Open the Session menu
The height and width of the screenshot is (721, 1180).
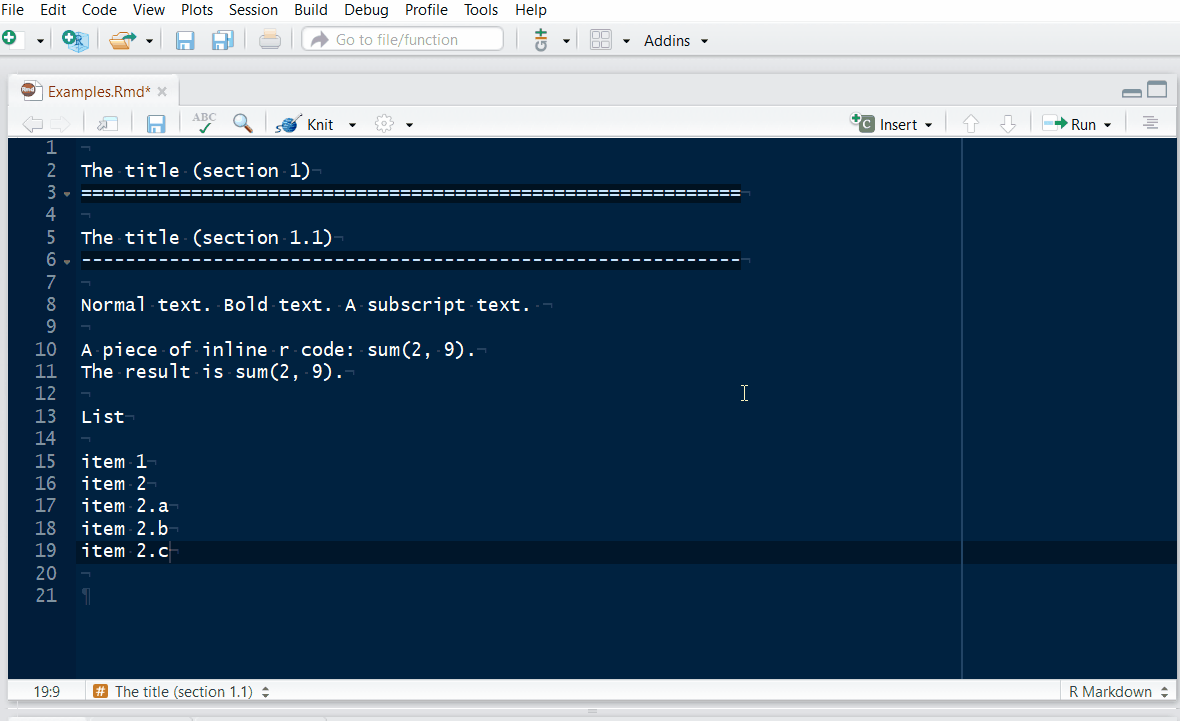pyautogui.click(x=253, y=10)
